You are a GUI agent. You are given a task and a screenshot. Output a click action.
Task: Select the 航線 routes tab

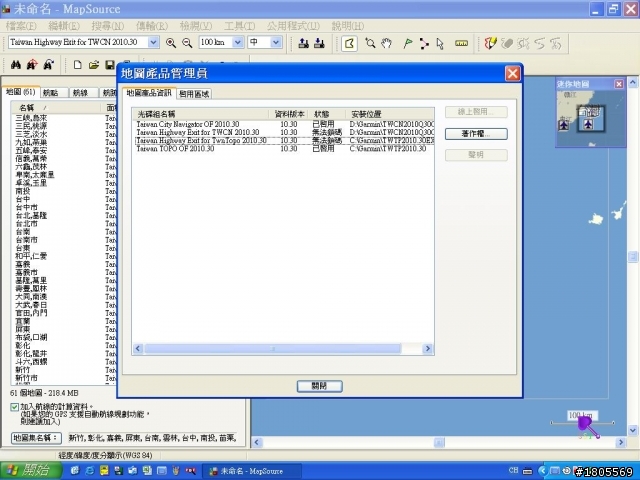tap(83, 93)
